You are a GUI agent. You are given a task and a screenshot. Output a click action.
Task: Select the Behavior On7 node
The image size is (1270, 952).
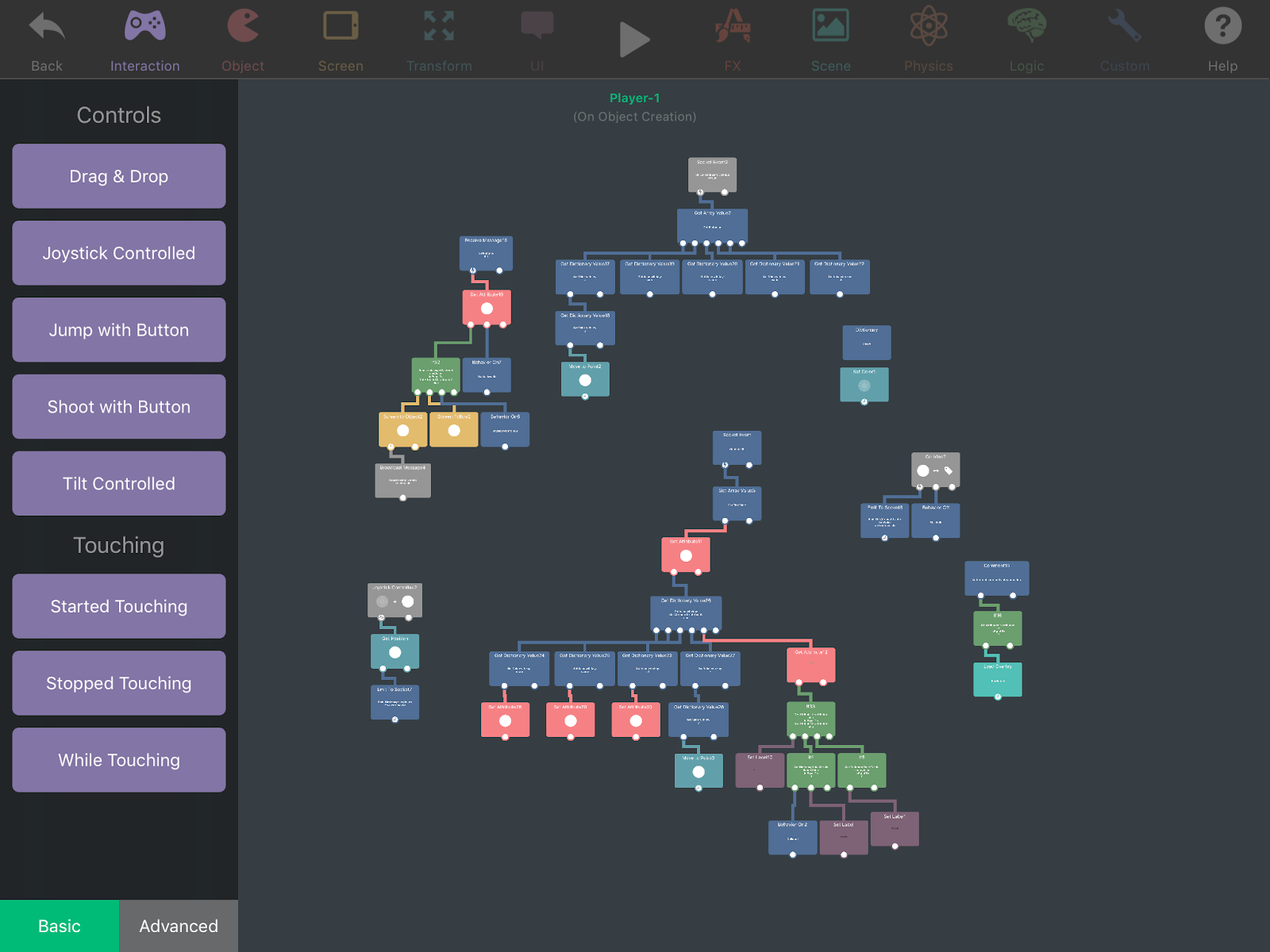(x=487, y=375)
